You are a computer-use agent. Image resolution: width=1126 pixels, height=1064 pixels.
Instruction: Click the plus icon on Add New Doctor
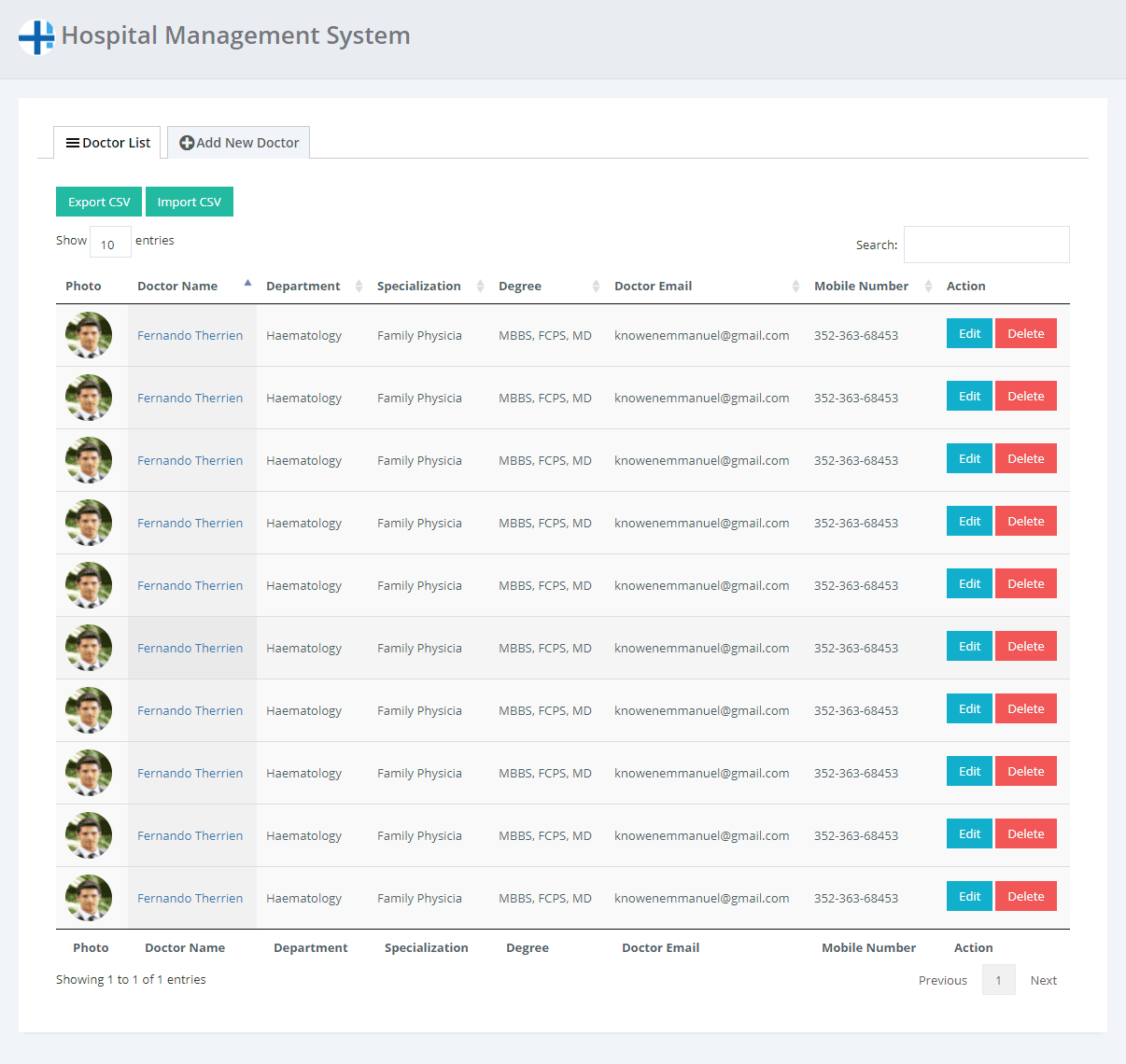187,143
